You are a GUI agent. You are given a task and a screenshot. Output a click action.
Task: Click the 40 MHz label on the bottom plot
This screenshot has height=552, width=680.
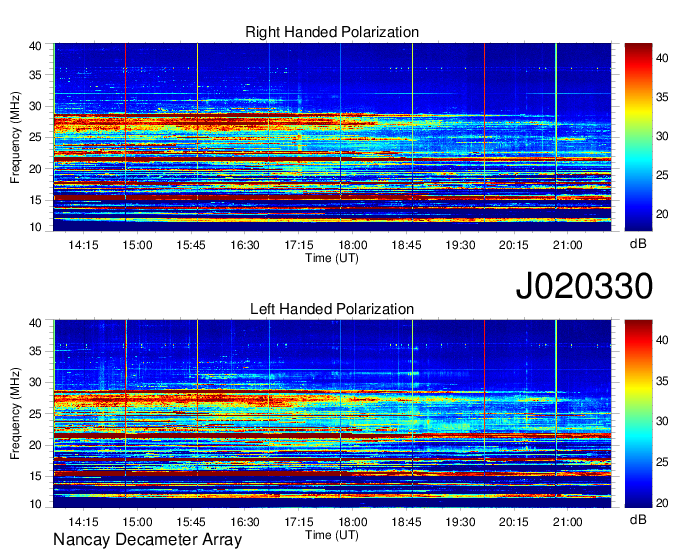36,323
